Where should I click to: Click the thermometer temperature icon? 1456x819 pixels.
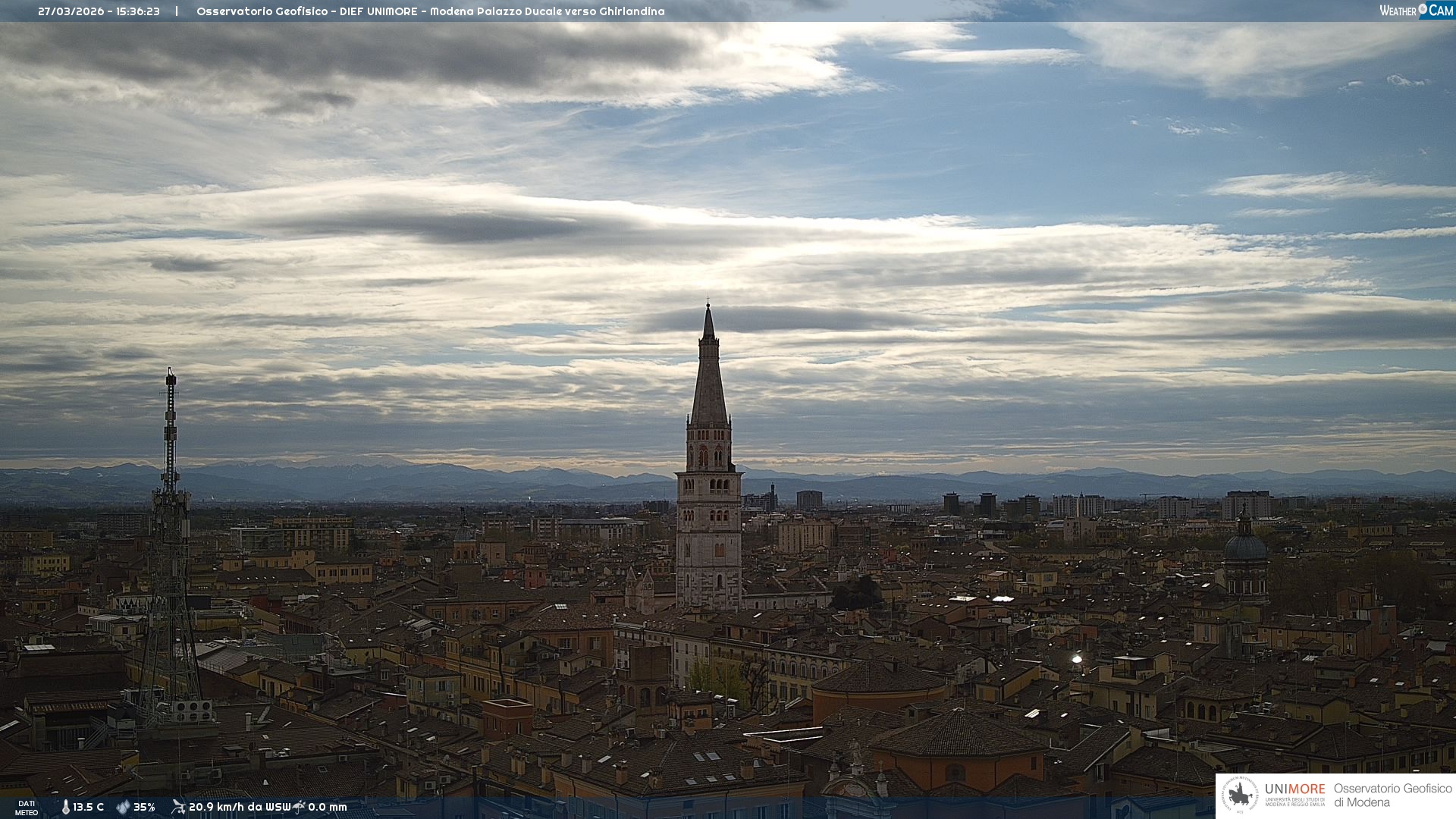(x=66, y=807)
